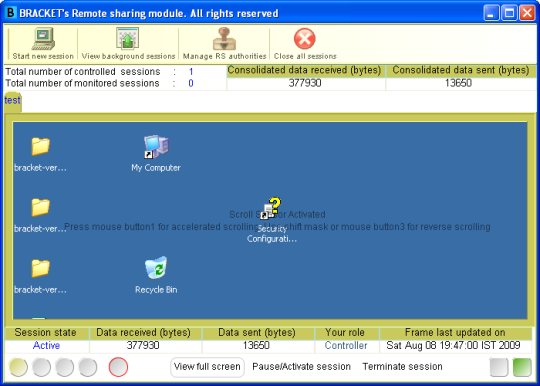Open Manage RS authorities stamp icon
This screenshot has height=386, width=540.
coord(224,39)
